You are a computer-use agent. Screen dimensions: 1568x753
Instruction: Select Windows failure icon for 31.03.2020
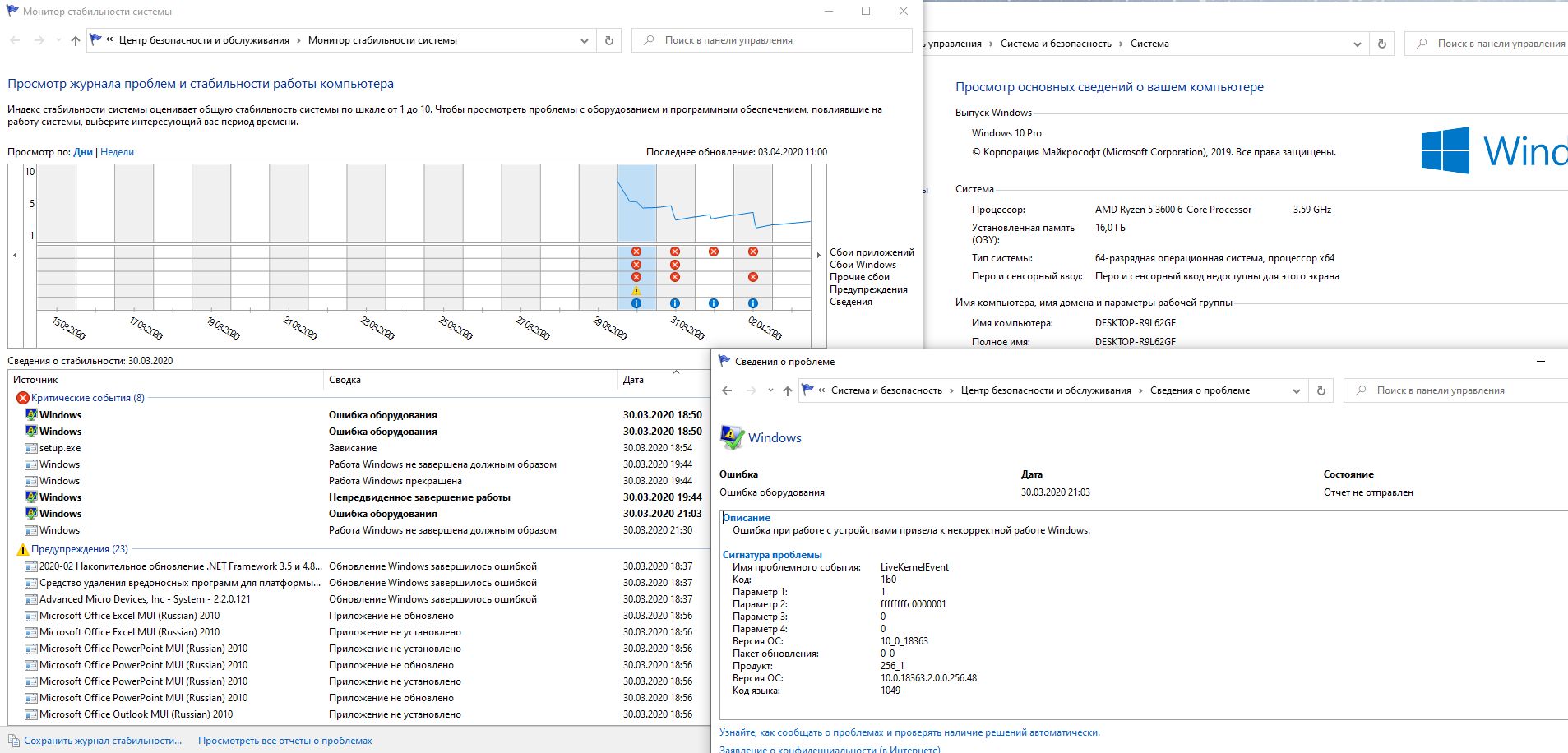click(x=675, y=265)
